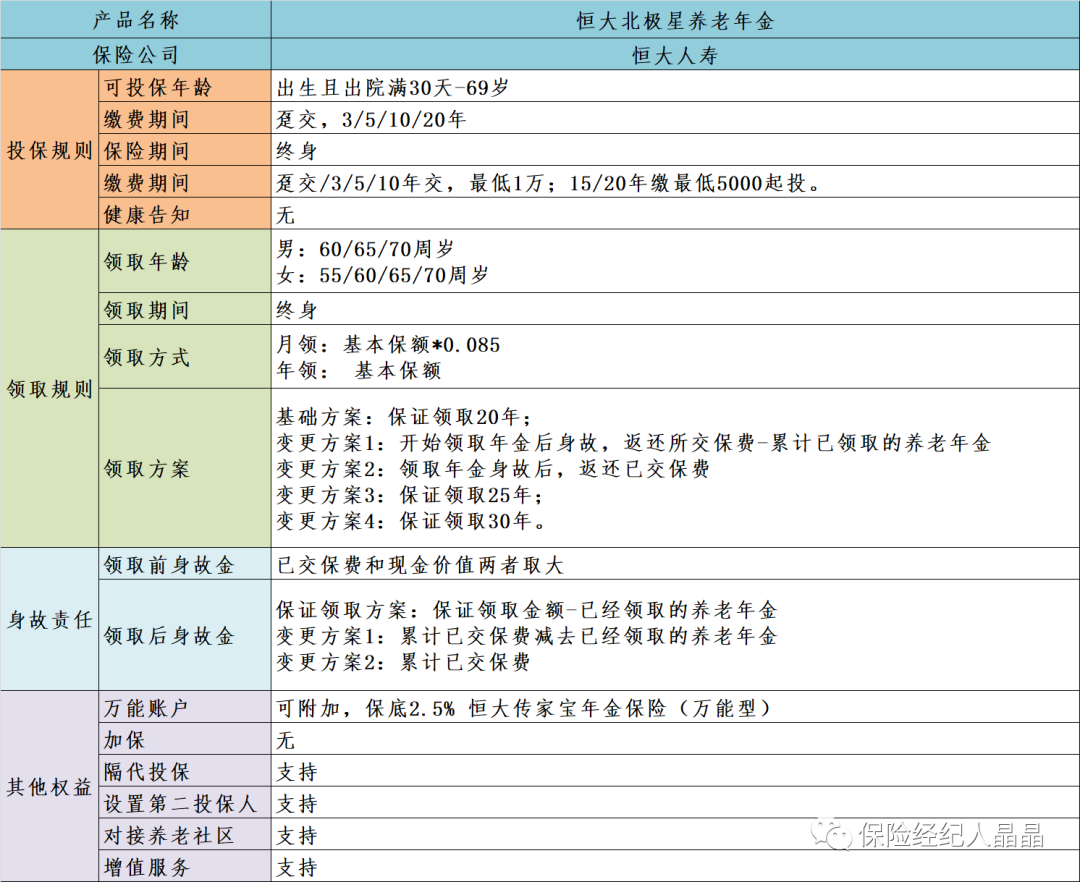1080x882 pixels.
Task: Select "终身" in the 领取期间 row
Action: point(297,310)
